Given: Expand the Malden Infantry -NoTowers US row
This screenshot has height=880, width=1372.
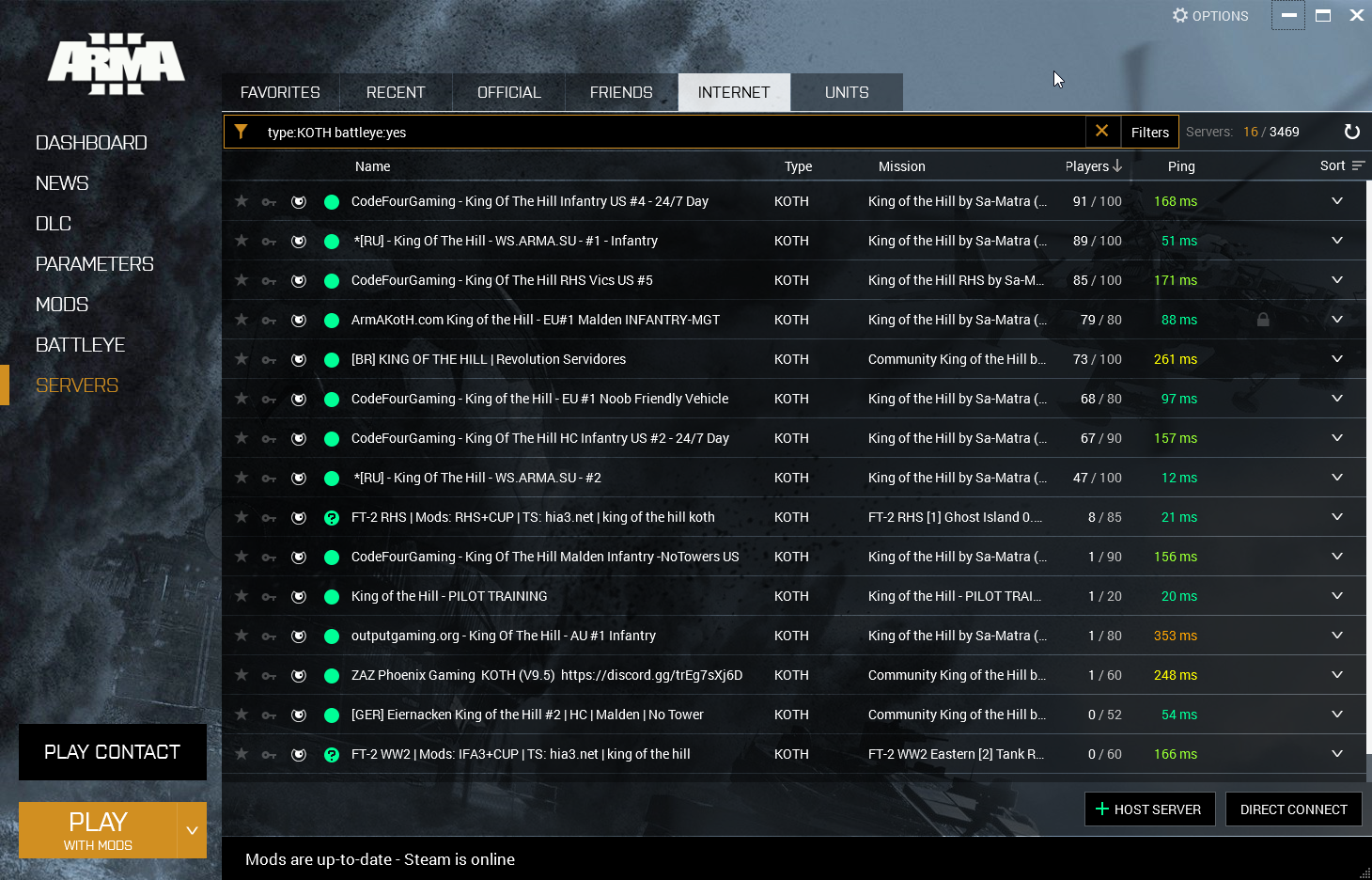Looking at the screenshot, I should click(1337, 557).
